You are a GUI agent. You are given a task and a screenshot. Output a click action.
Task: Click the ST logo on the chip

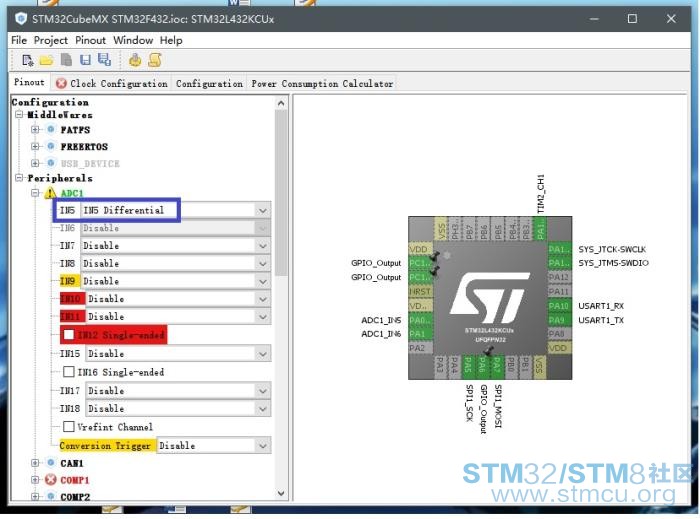[x=490, y=298]
